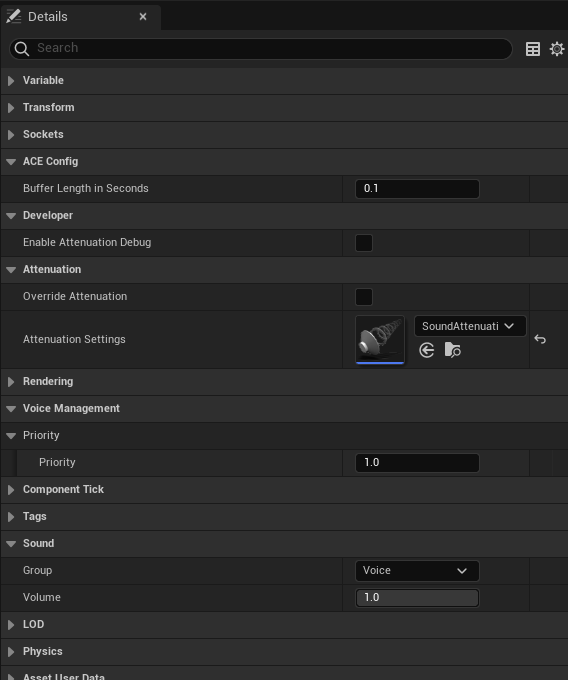Enable Attenuation Debug checkbox
The width and height of the screenshot is (568, 680).
(364, 243)
